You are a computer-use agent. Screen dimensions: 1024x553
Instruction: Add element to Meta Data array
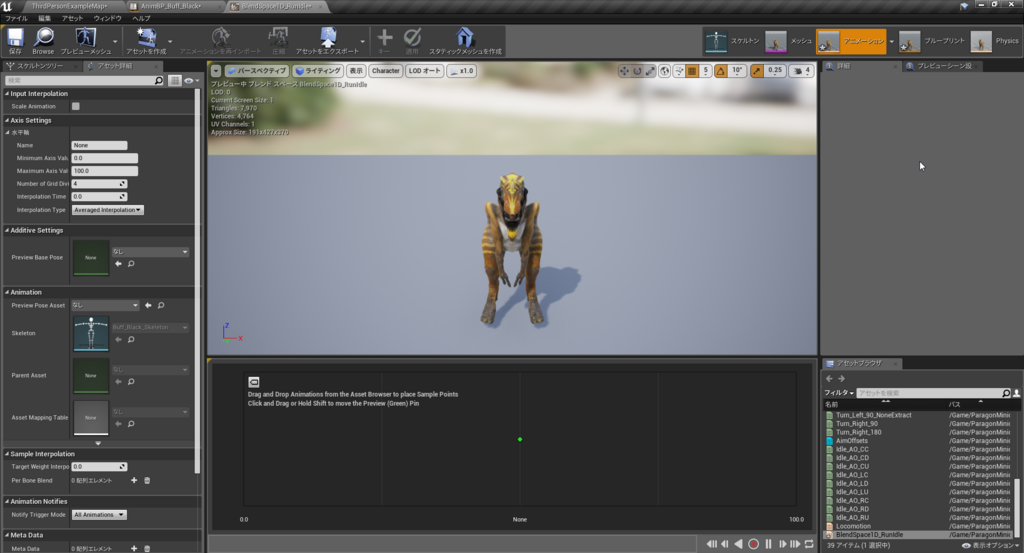pos(134,548)
